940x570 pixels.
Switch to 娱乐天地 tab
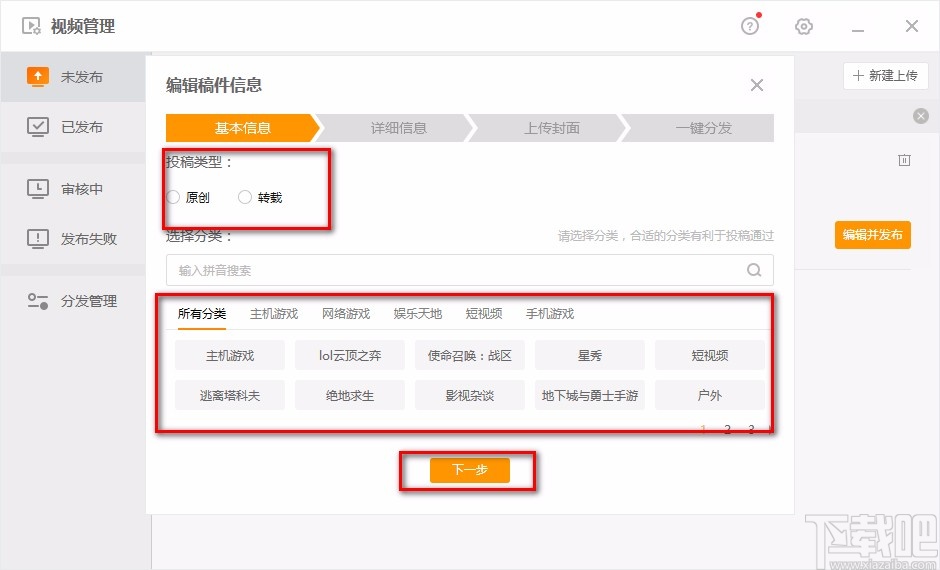[418, 313]
